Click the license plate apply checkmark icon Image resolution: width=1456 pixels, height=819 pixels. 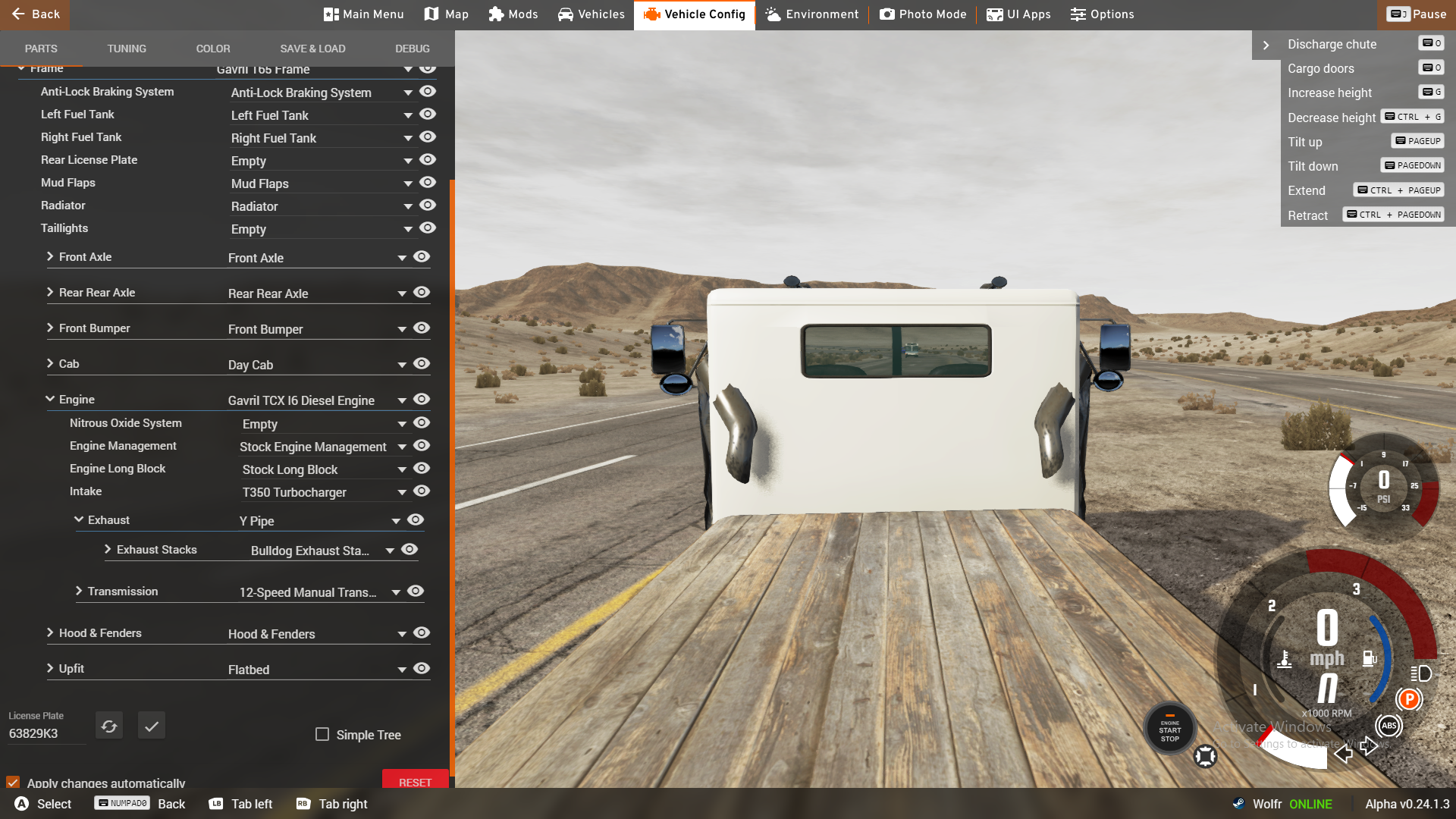[x=152, y=726]
